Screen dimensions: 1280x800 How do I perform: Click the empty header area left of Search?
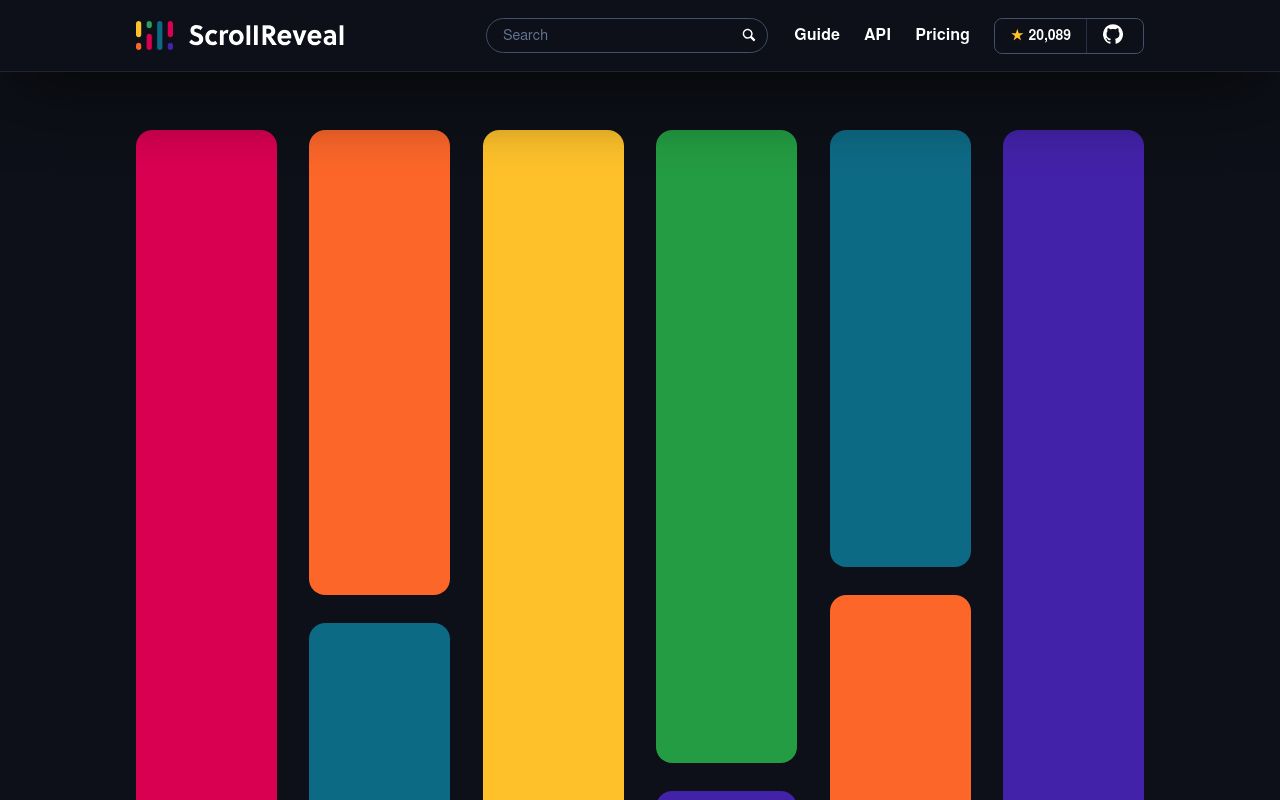pyautogui.click(x=415, y=35)
